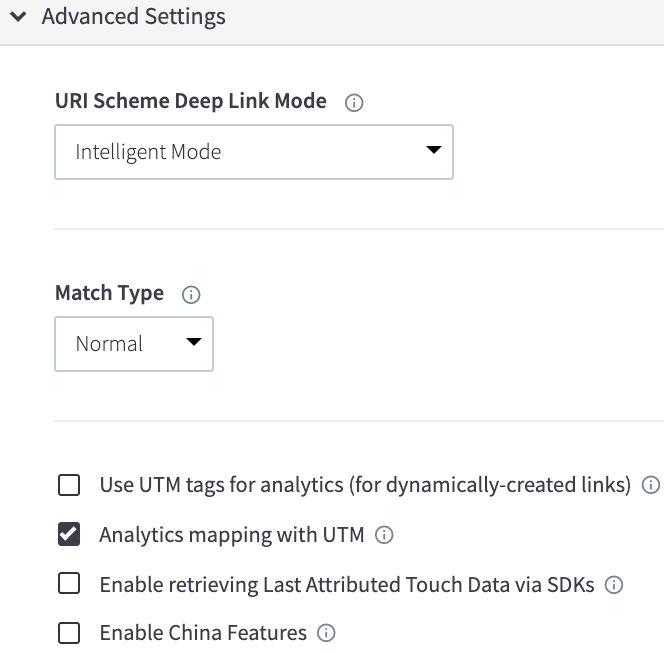Image resolution: width=664 pixels, height=654 pixels.
Task: Show info tooltip for Match Type
Action: (191, 294)
